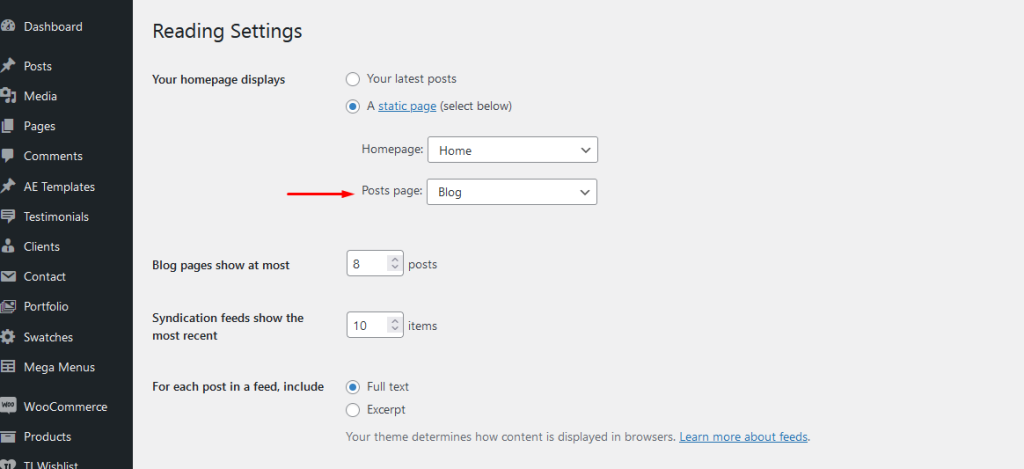Click the Comments speech bubble icon
The height and width of the screenshot is (469, 1024).
pyautogui.click(x=7, y=156)
